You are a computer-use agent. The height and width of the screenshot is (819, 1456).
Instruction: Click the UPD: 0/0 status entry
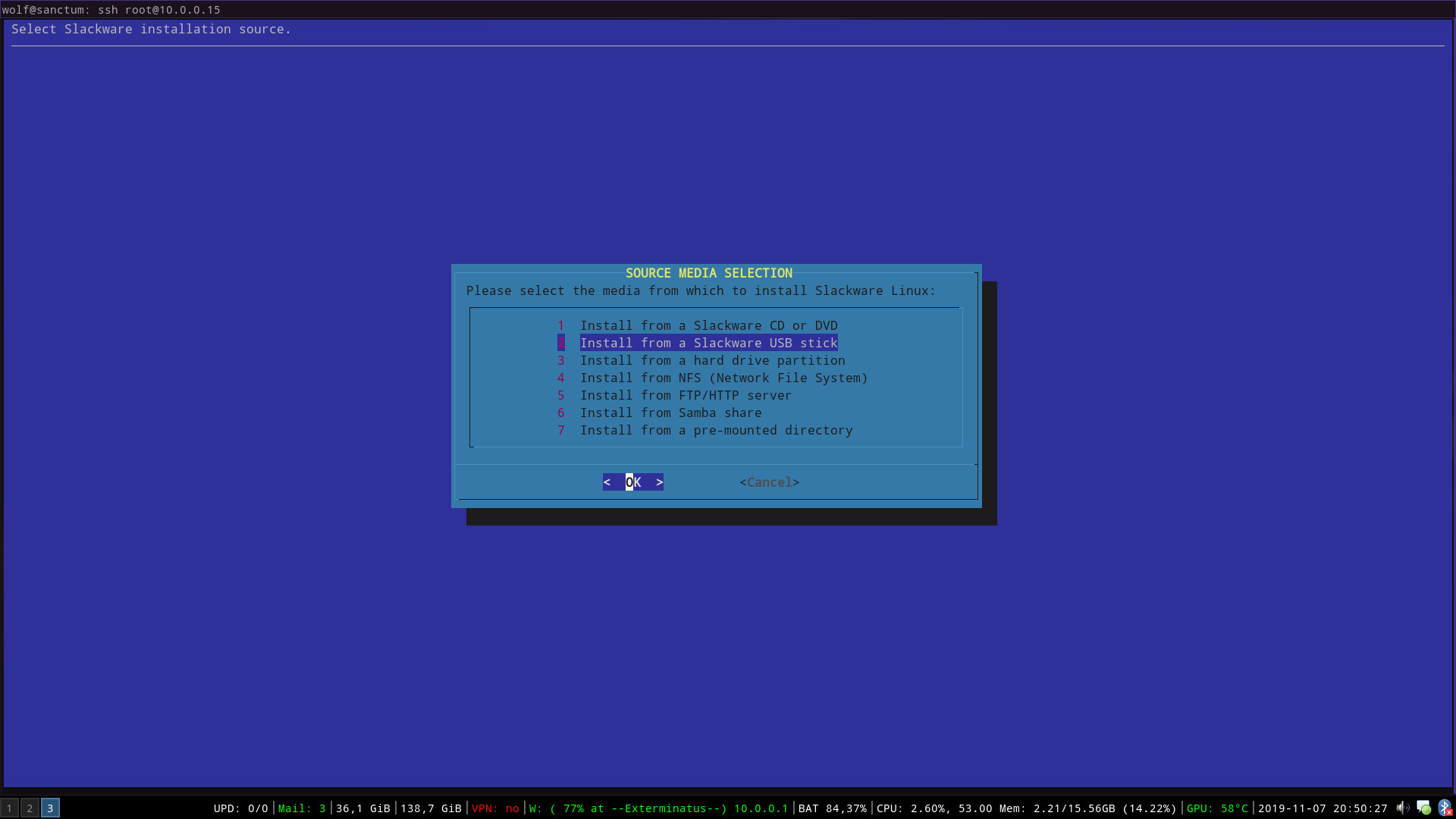[241, 808]
